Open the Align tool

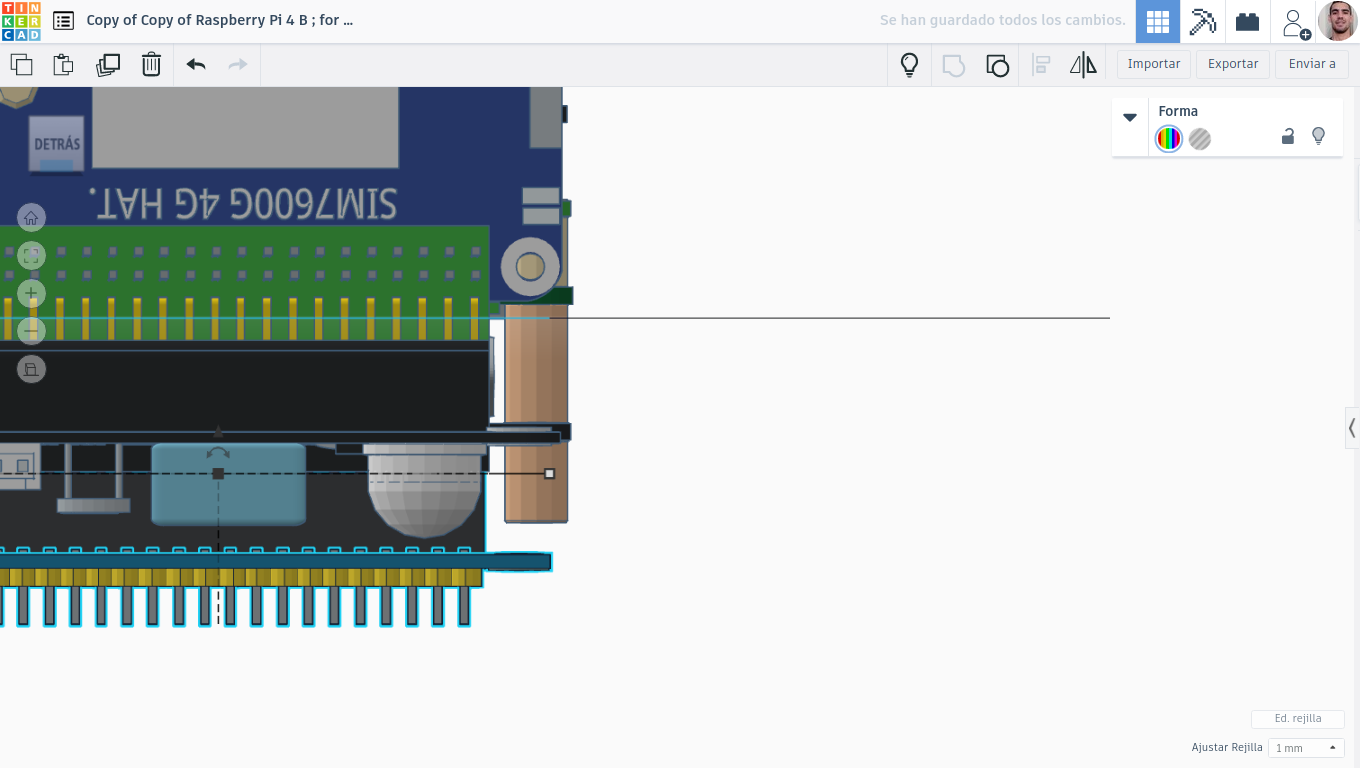tap(1041, 65)
